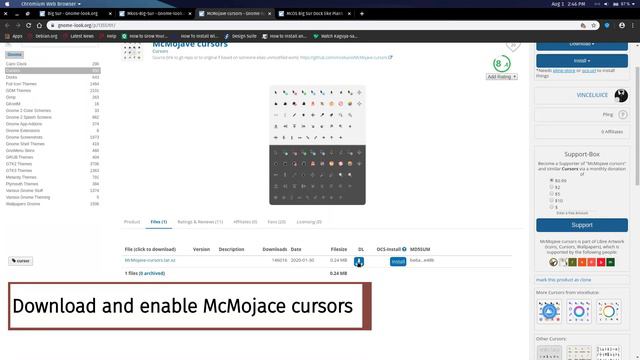640x360 pixels.
Task: Open the Affiliates tab
Action: pyautogui.click(x=245, y=222)
